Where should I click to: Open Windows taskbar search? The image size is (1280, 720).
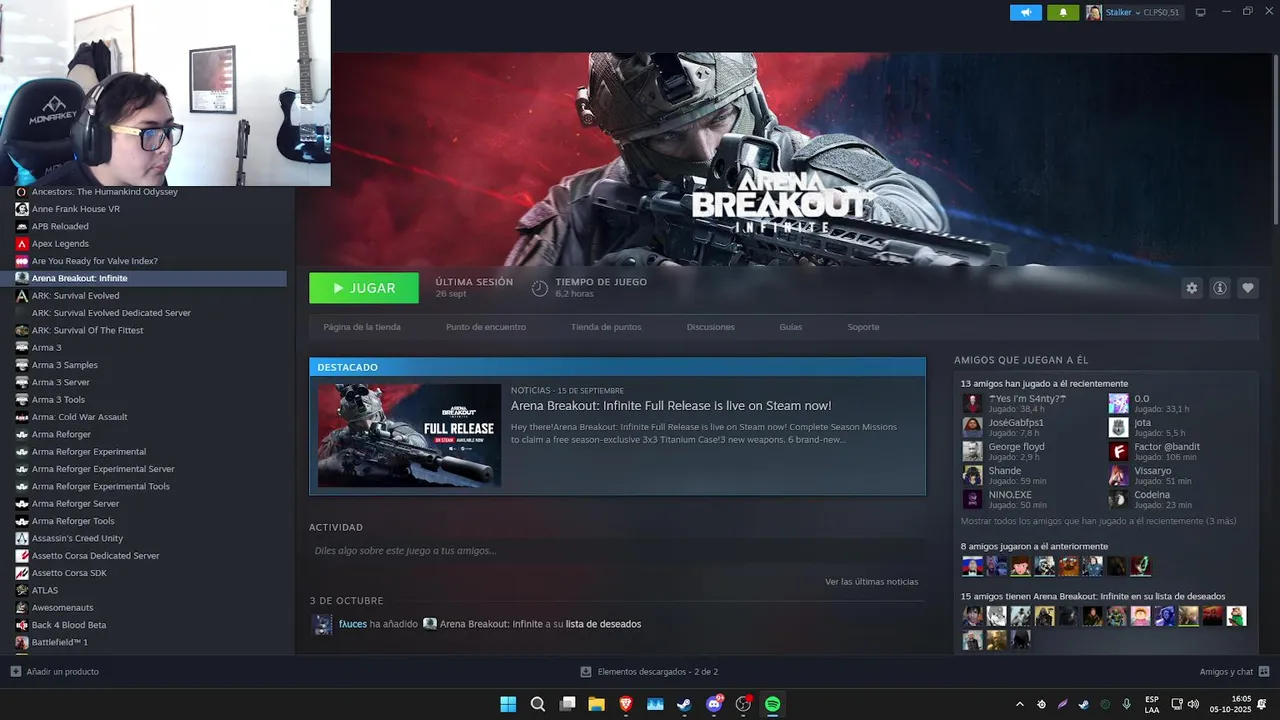(x=537, y=704)
